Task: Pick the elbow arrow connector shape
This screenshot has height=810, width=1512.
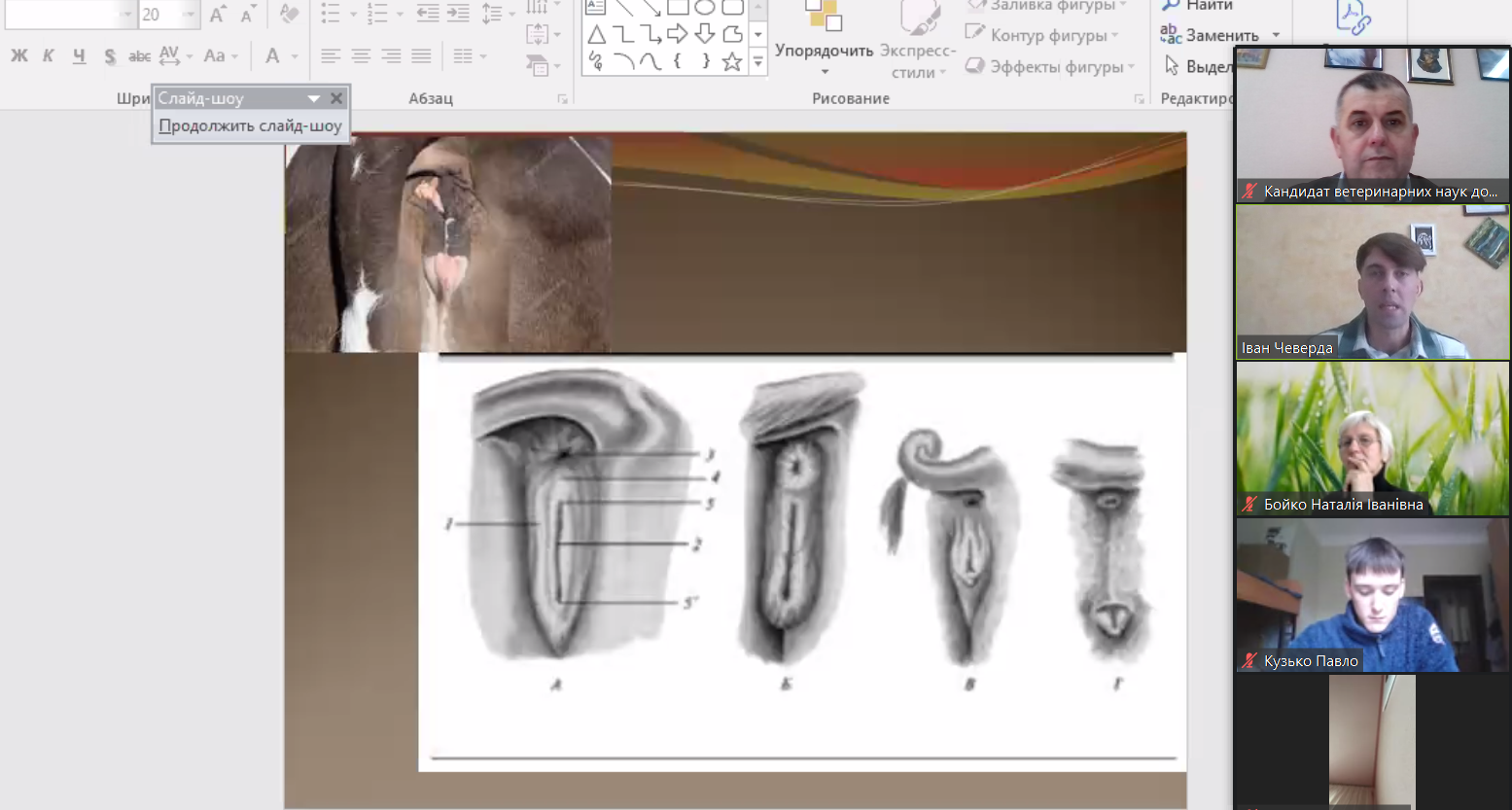Action: [651, 35]
